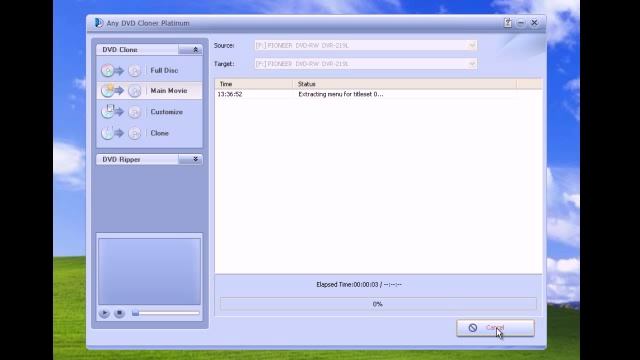This screenshot has width=640, height=360.
Task: Stop the preview playback
Action: point(119,313)
